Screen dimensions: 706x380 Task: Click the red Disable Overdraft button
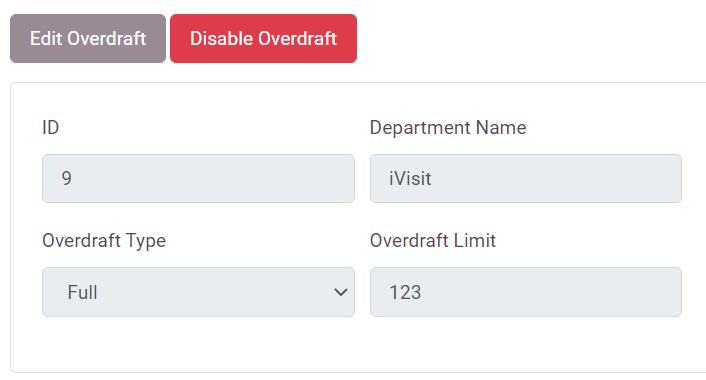[x=263, y=38]
